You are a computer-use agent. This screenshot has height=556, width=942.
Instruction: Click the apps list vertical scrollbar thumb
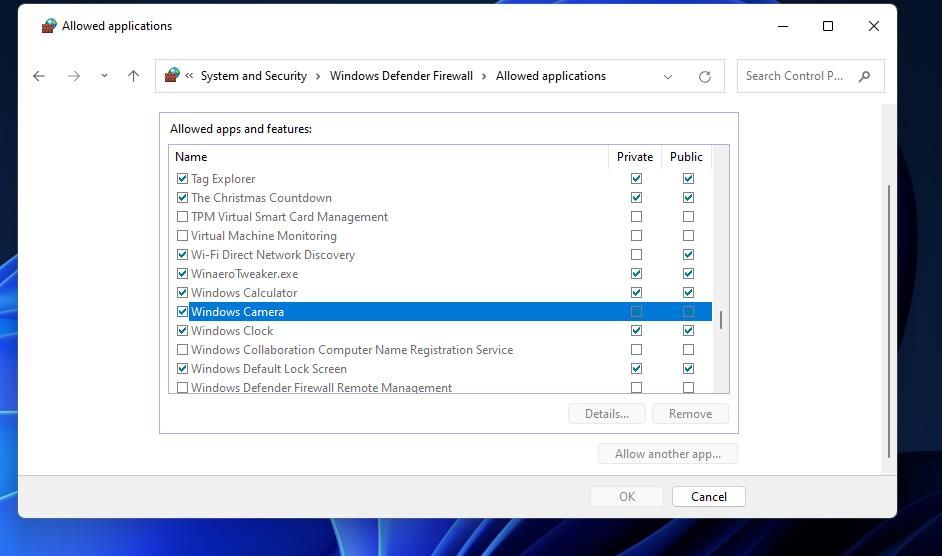click(x=721, y=320)
